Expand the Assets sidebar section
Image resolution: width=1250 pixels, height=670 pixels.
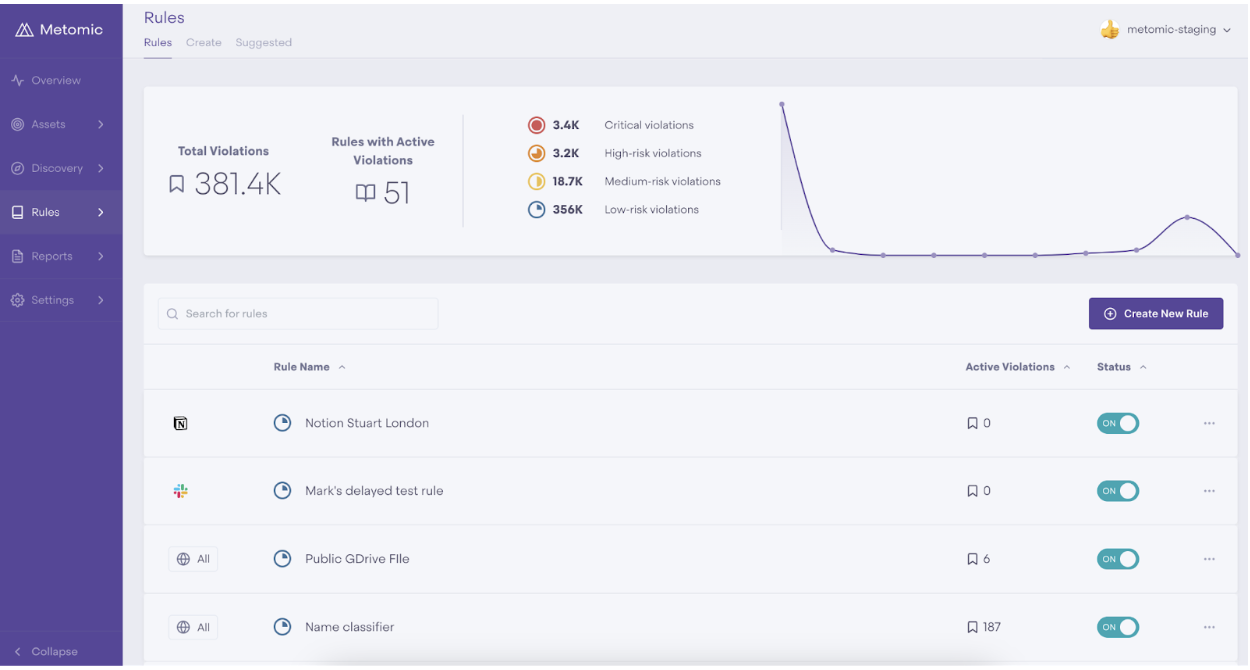pyautogui.click(x=61, y=124)
